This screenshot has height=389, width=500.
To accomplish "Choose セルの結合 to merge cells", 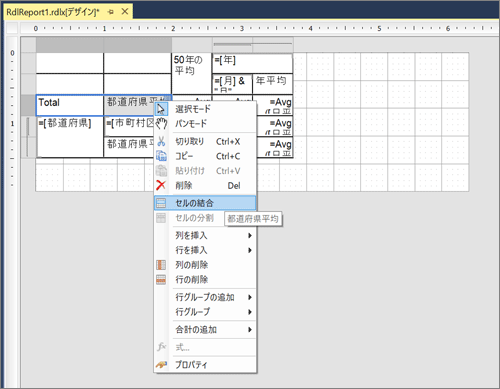I will tap(205, 203).
